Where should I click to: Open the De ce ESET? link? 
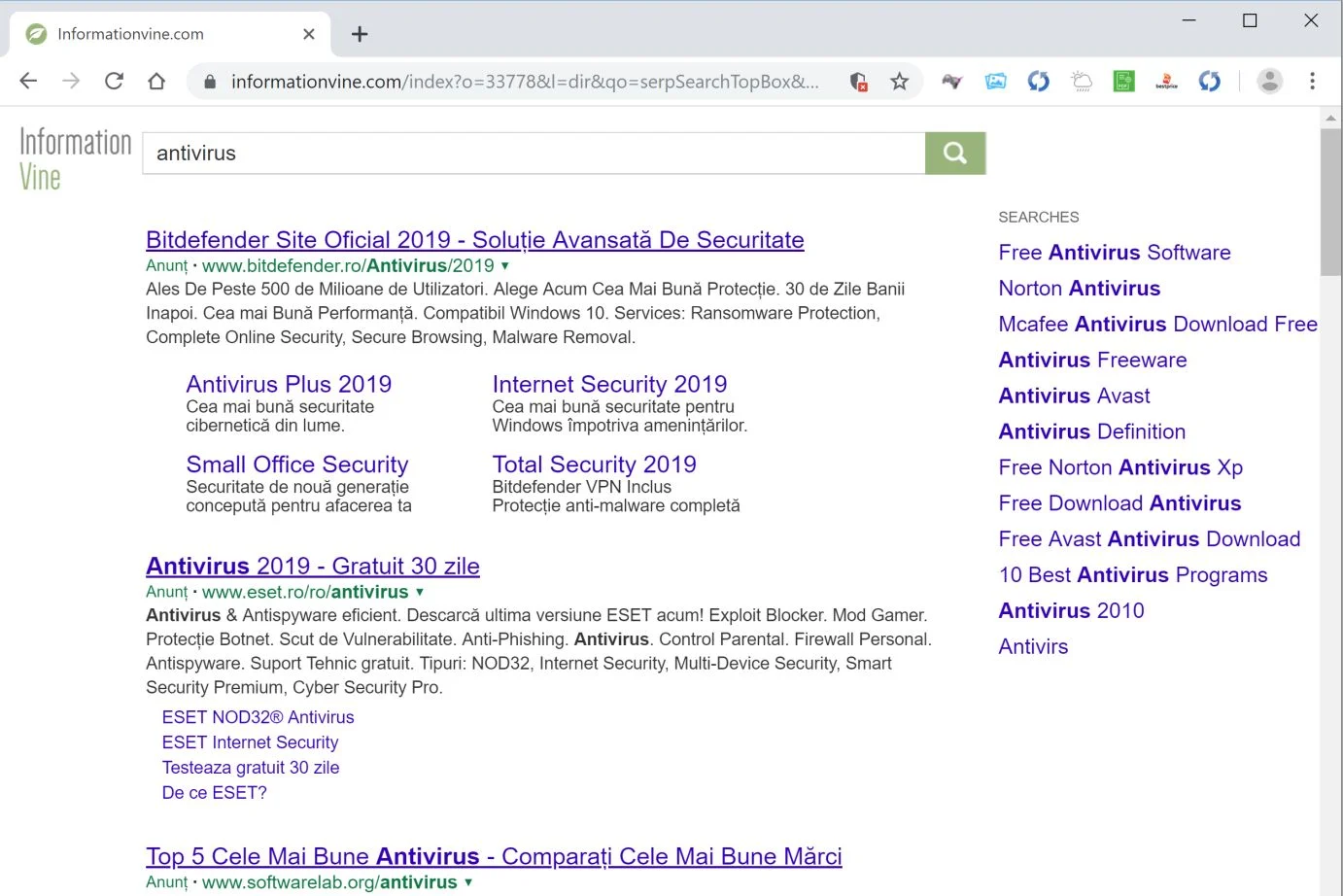[x=214, y=793]
